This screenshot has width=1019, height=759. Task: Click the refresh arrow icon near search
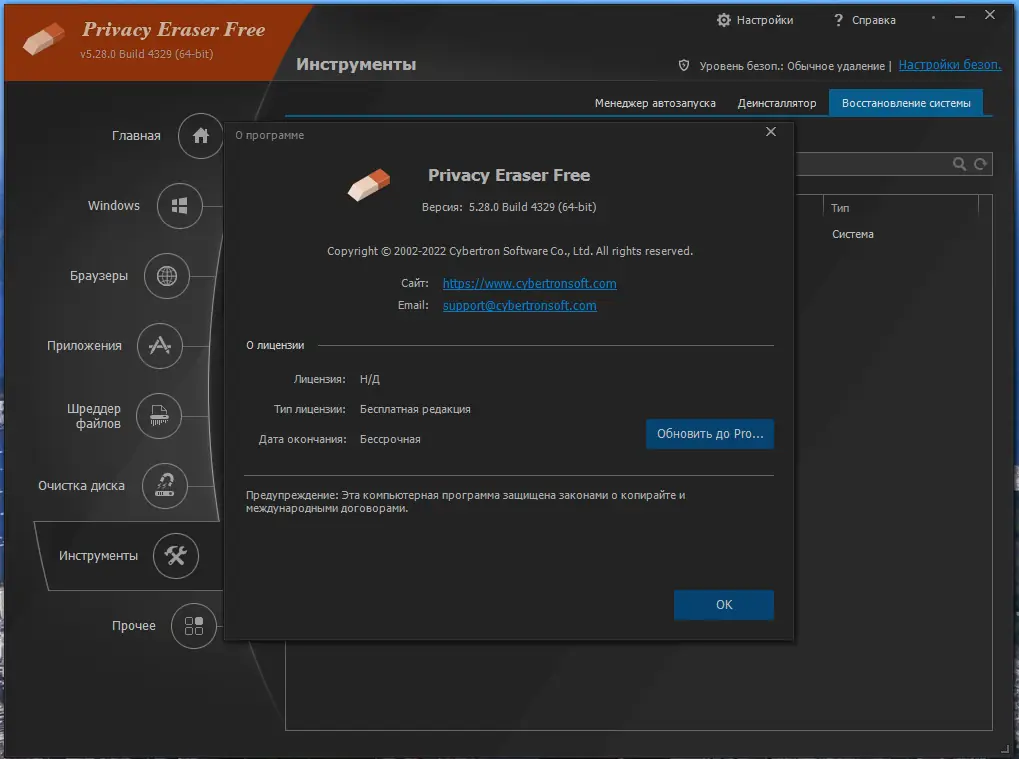point(980,164)
